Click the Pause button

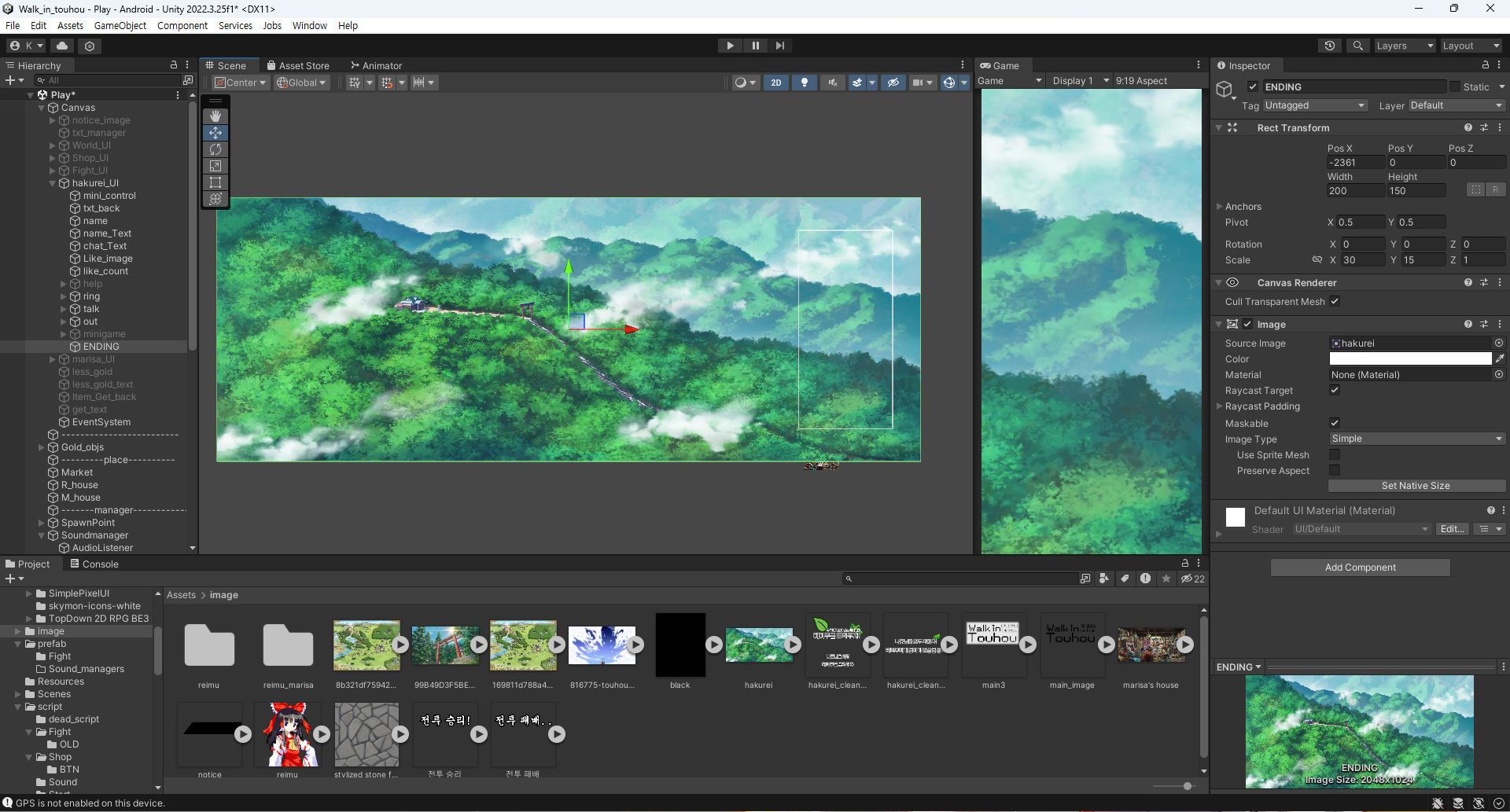pos(755,46)
